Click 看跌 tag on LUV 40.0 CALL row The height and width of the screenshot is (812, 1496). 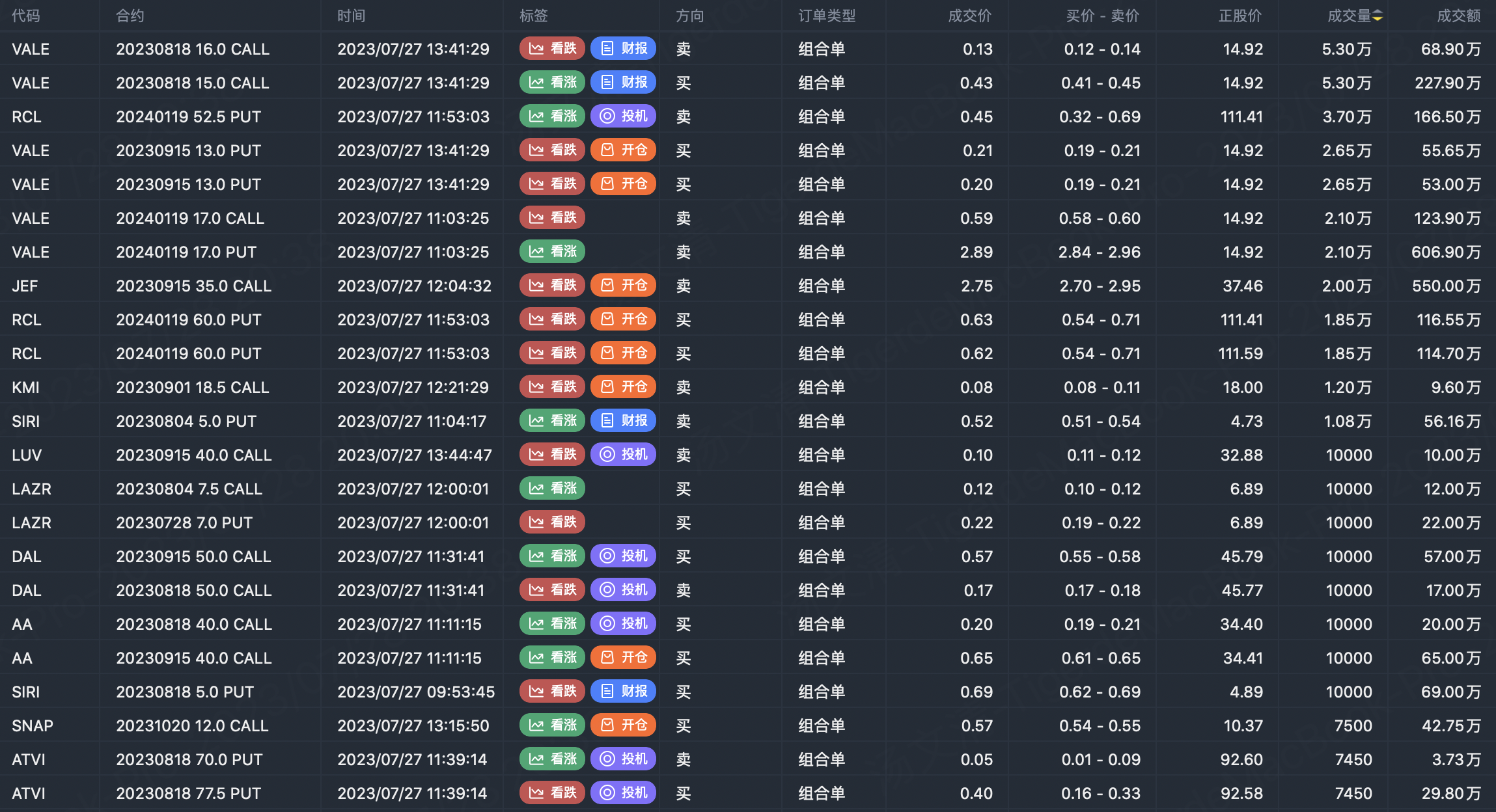[x=553, y=455]
